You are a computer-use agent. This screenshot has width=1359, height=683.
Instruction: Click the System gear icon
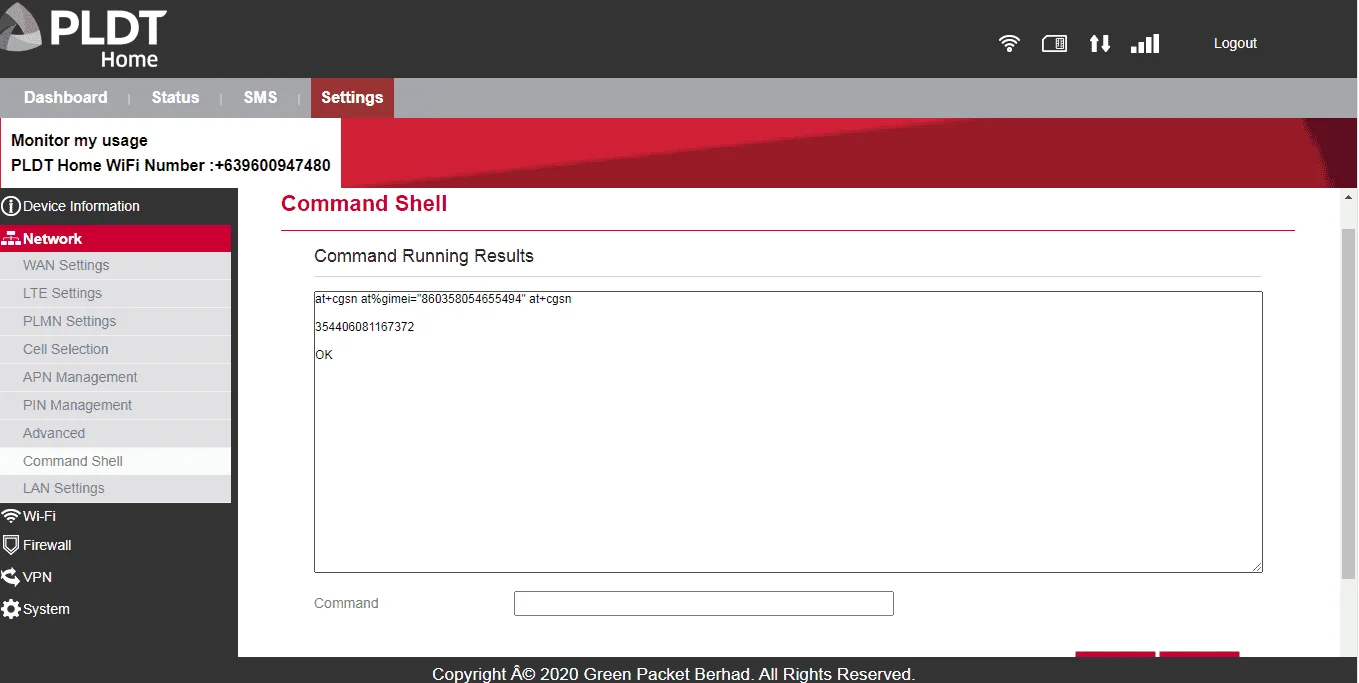[11, 609]
